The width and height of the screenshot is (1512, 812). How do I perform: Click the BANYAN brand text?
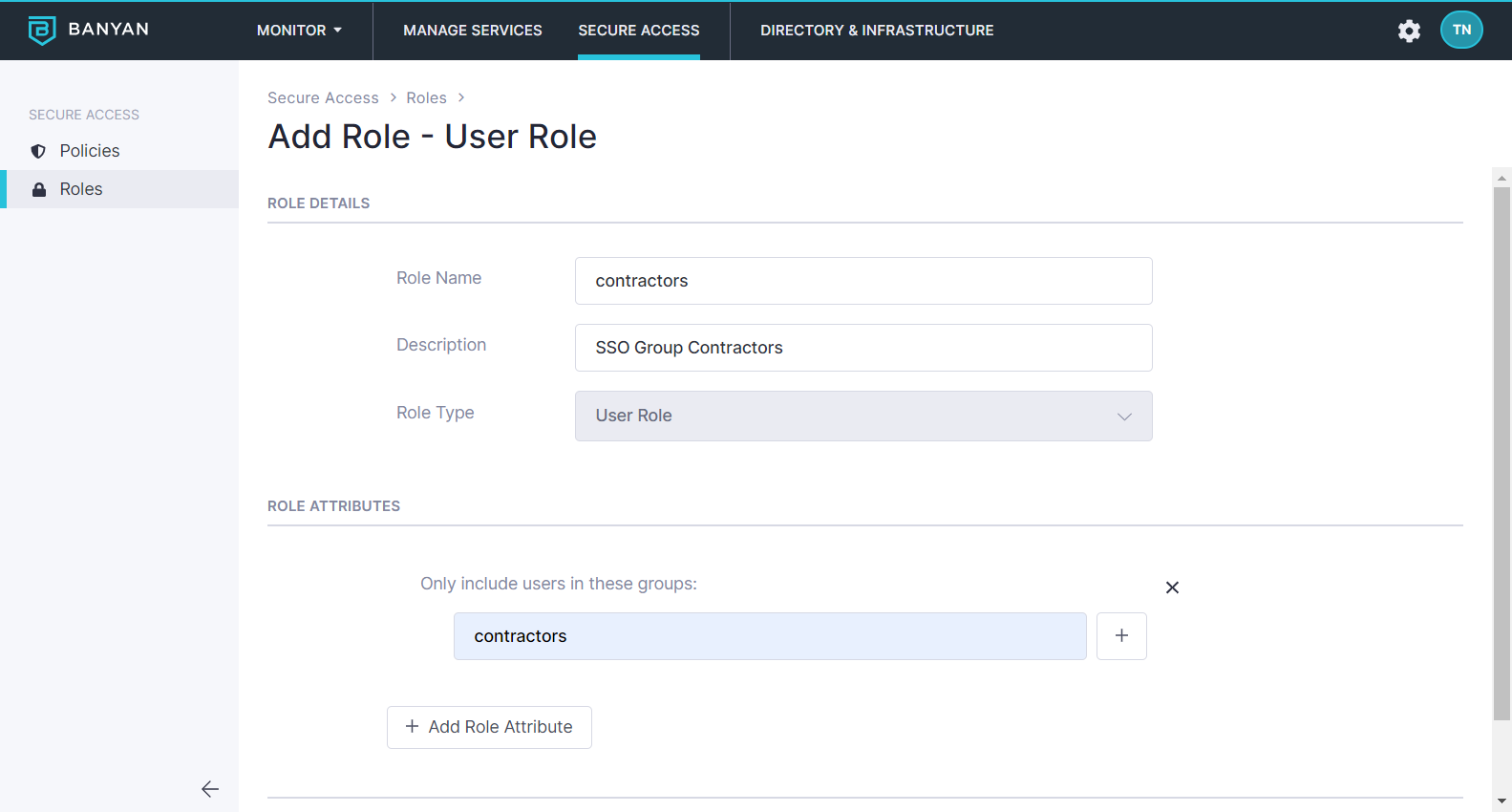[109, 30]
